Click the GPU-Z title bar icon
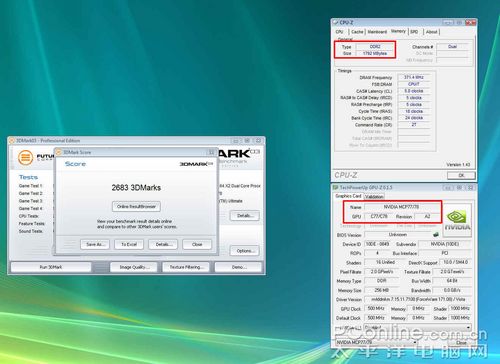 [335, 187]
